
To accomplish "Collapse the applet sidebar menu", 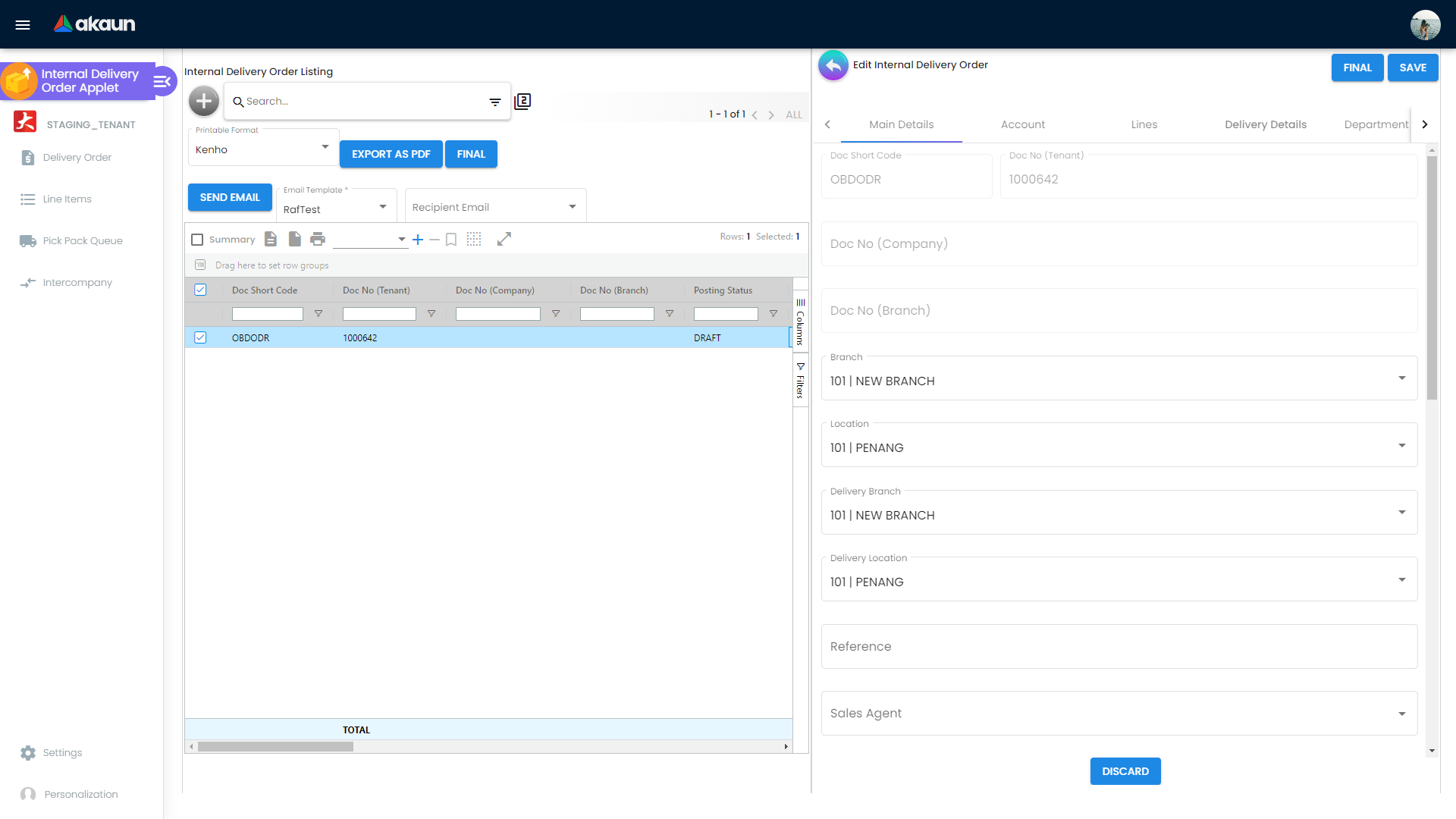I will pos(162,81).
